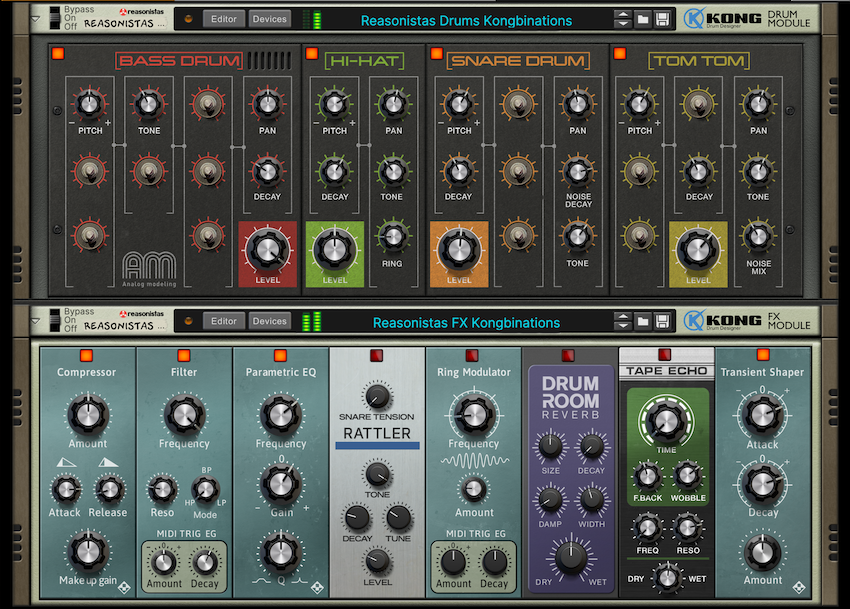Toggle the Tom Tom enable LED

[x=620, y=53]
